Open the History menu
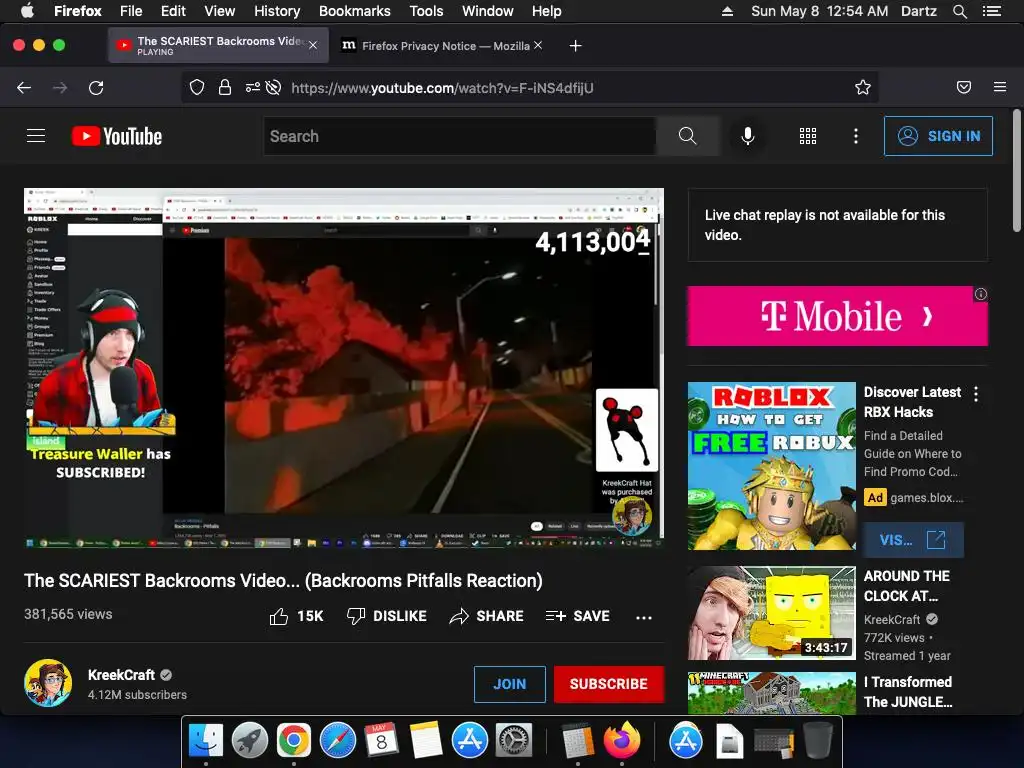The image size is (1024, 768). [277, 11]
